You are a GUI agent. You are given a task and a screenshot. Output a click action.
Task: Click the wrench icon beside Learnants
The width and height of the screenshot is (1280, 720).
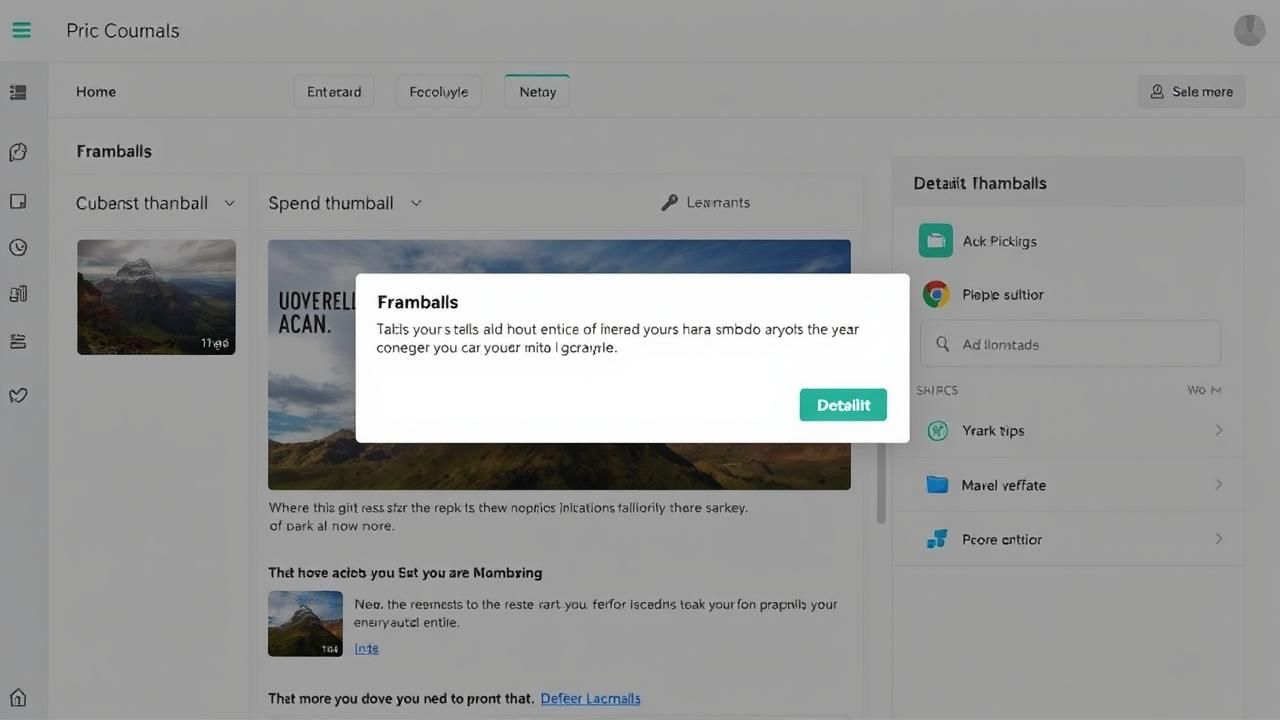(x=669, y=203)
